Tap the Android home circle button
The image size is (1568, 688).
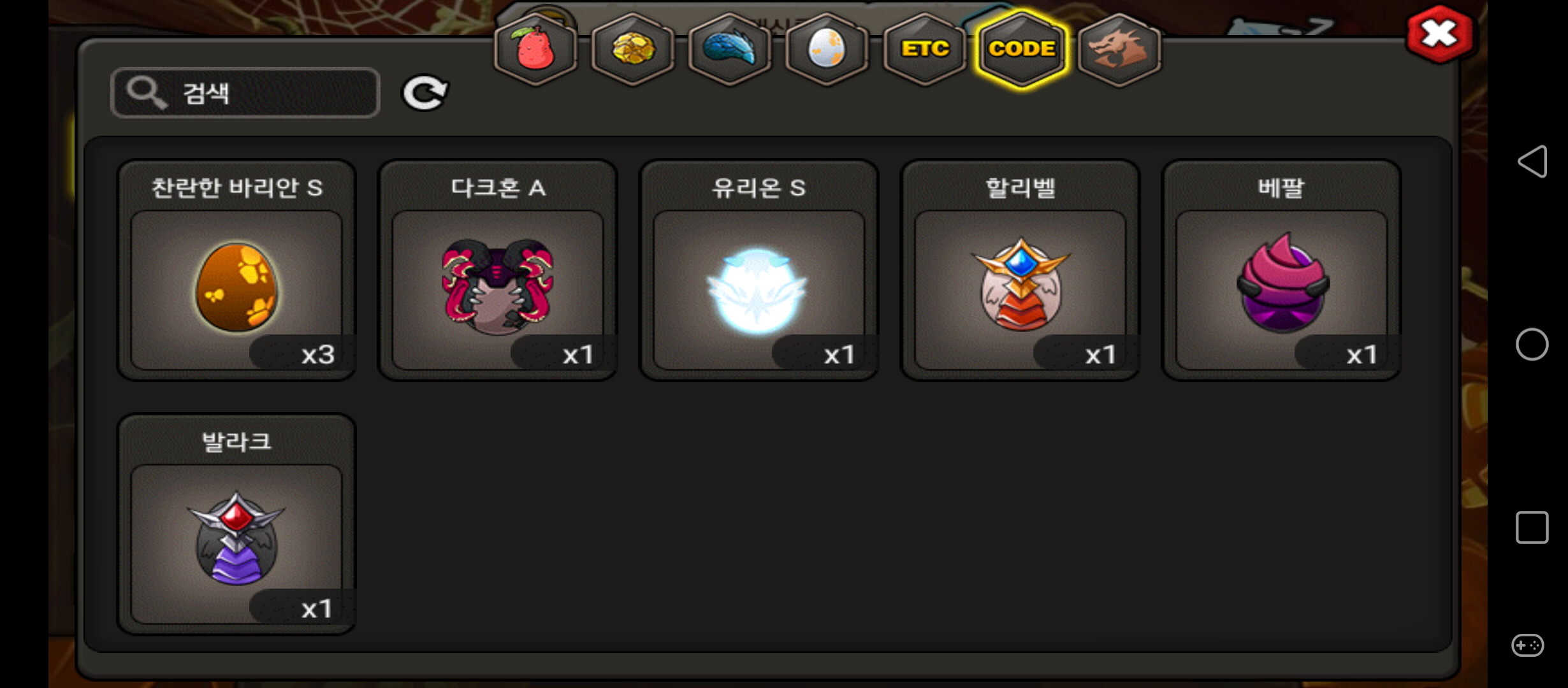(x=1532, y=345)
